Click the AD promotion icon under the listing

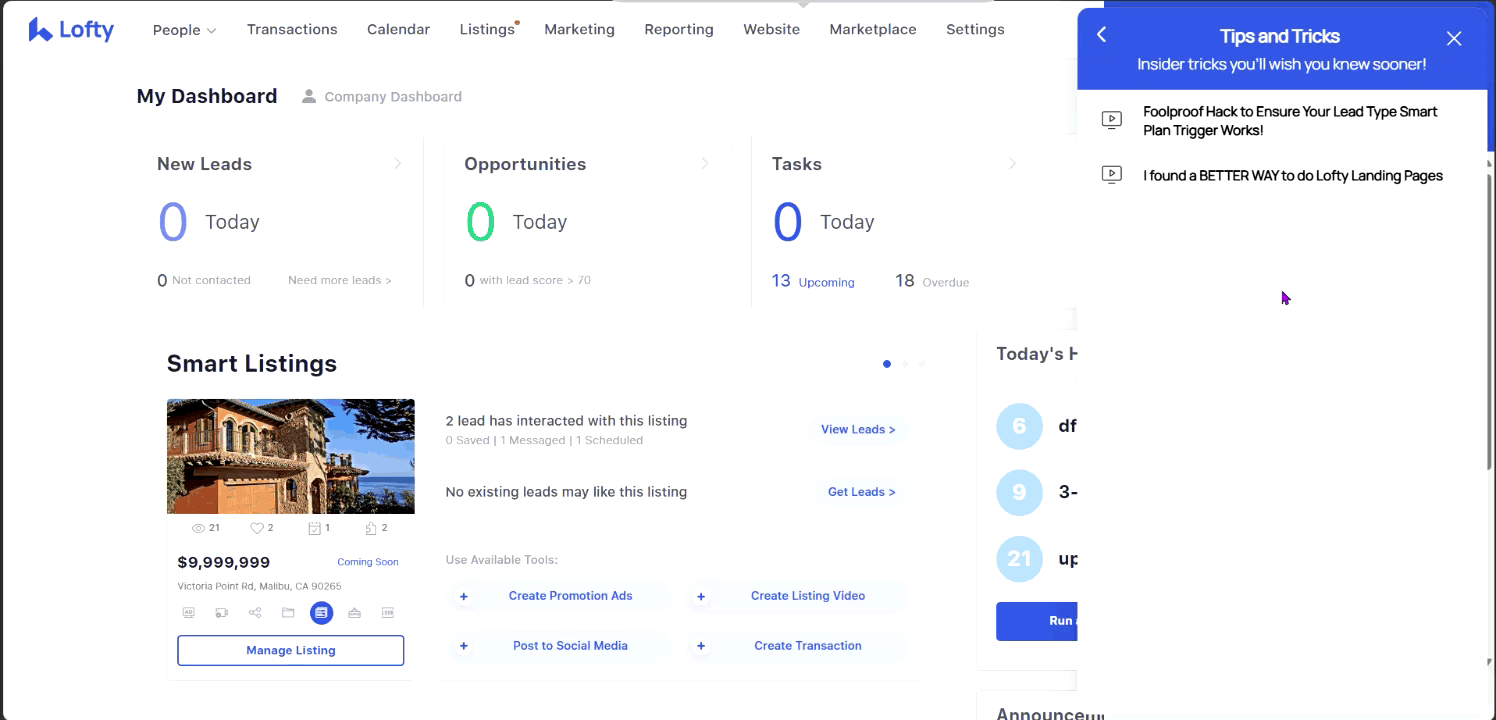tap(188, 613)
